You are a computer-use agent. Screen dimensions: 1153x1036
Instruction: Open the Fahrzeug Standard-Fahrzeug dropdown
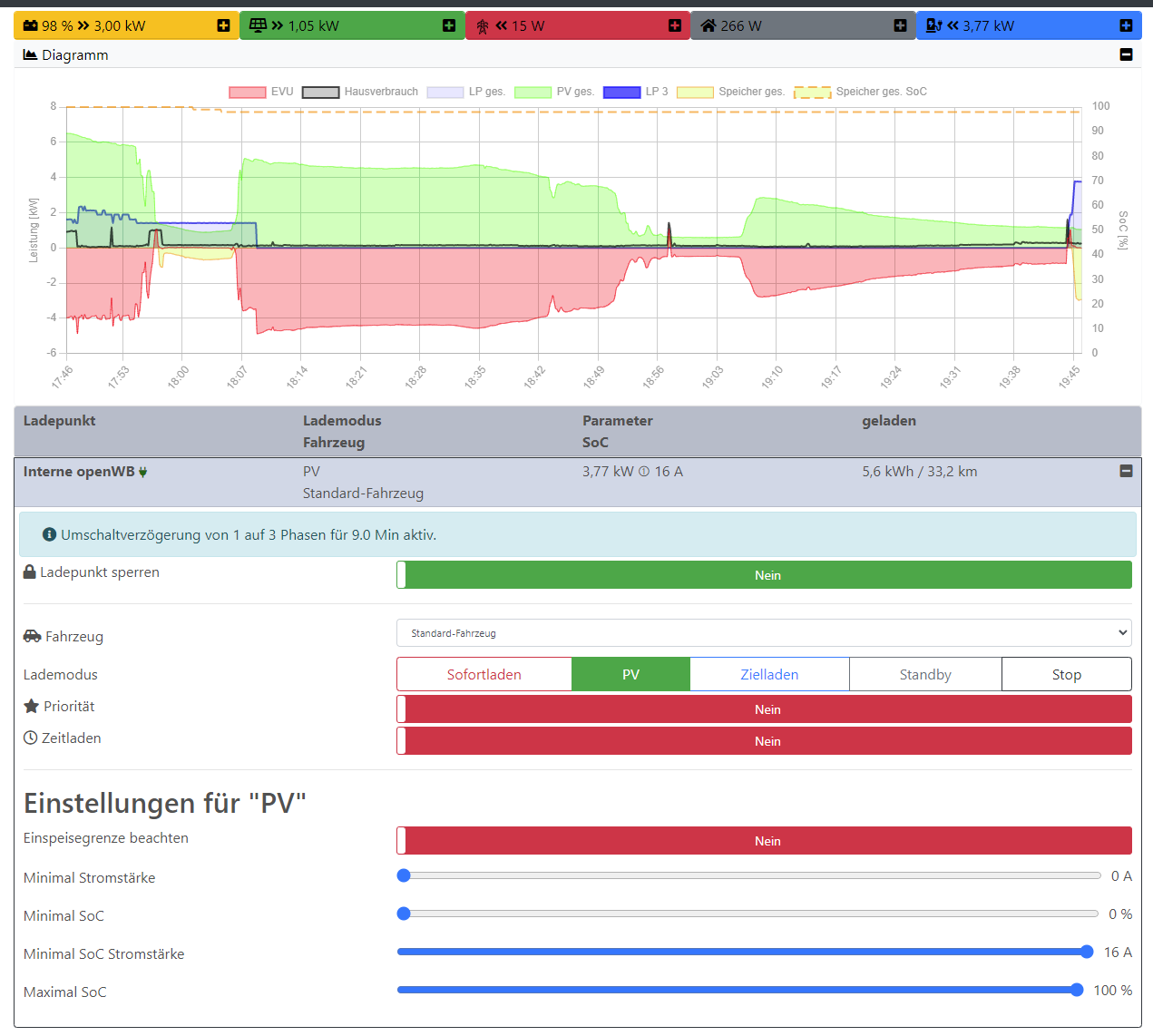(x=764, y=633)
